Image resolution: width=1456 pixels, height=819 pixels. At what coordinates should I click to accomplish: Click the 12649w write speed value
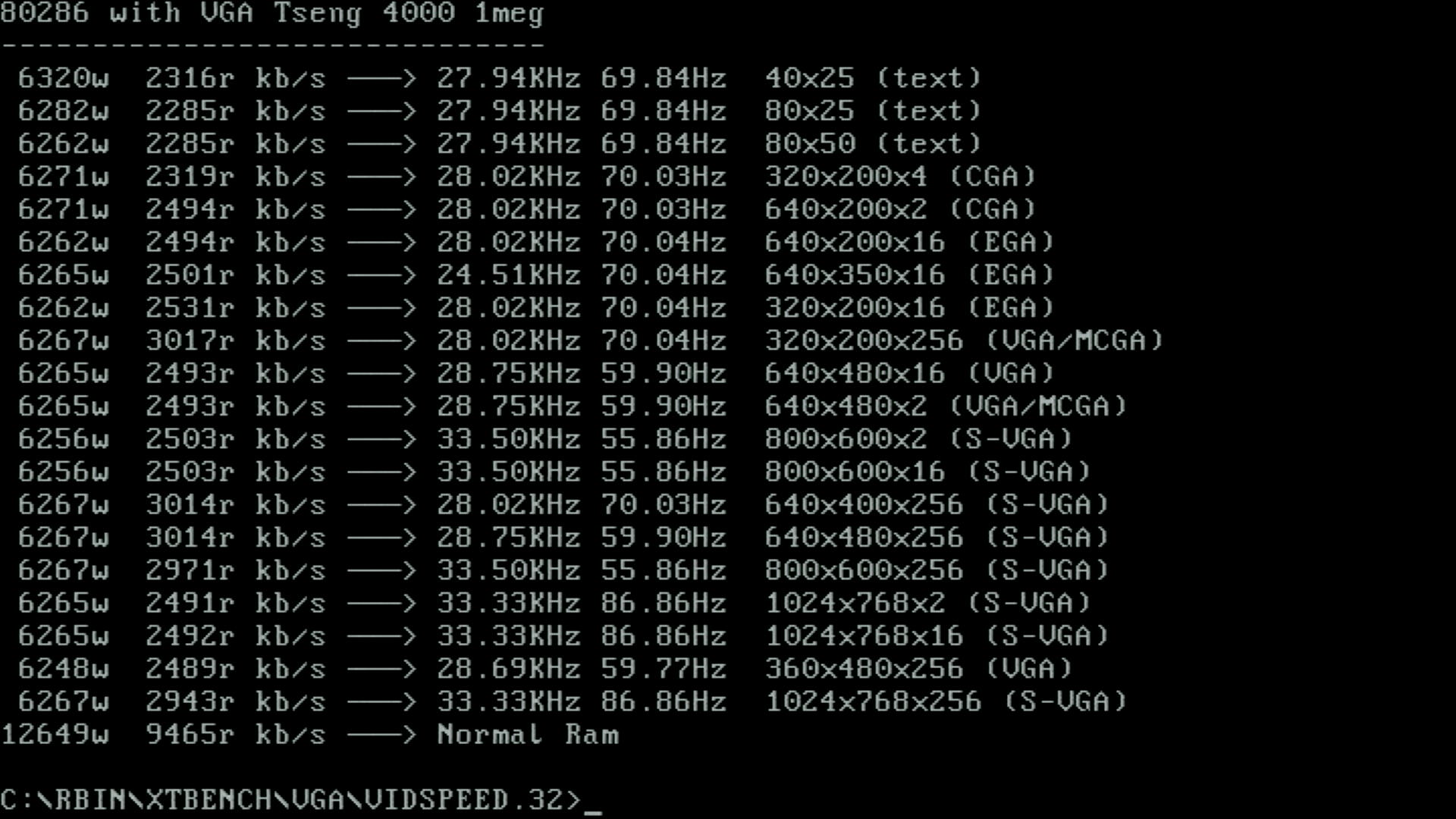coord(55,734)
